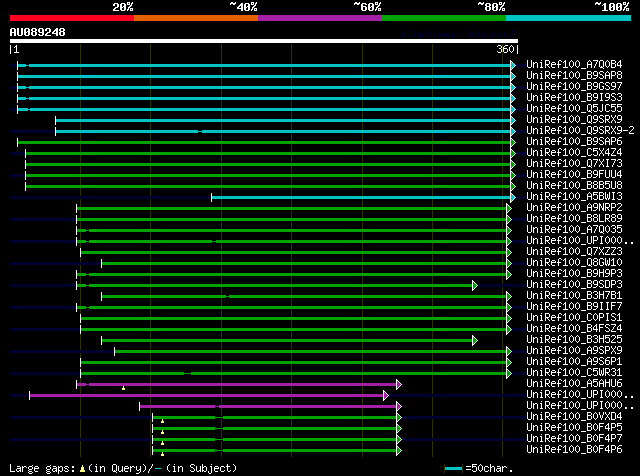640x476 pixels.
Task: Click the cyan alignment bar for UniRef100_Q9SRX9
Action: (x=283, y=120)
